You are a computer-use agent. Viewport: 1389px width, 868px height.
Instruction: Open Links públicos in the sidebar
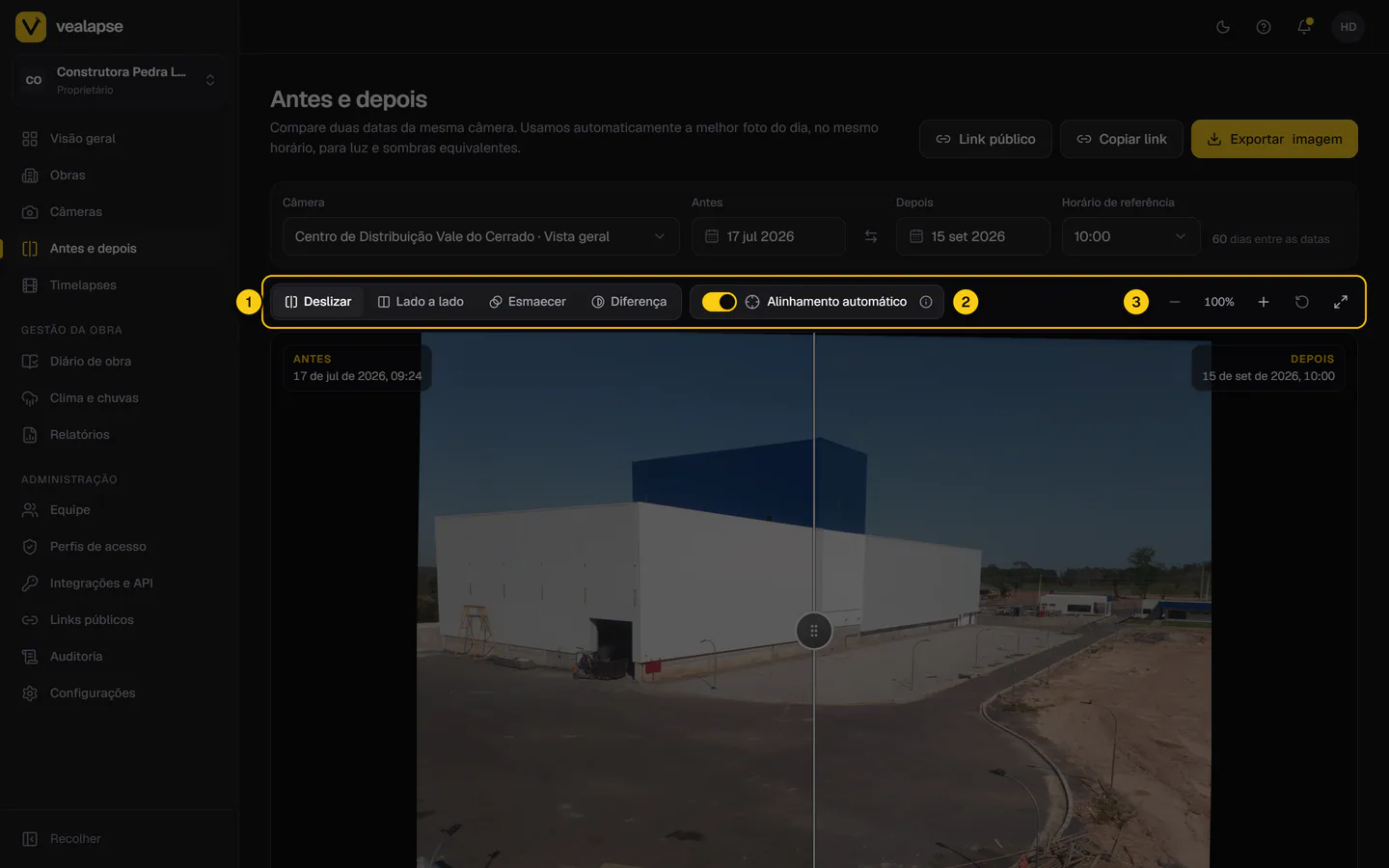(x=120, y=620)
